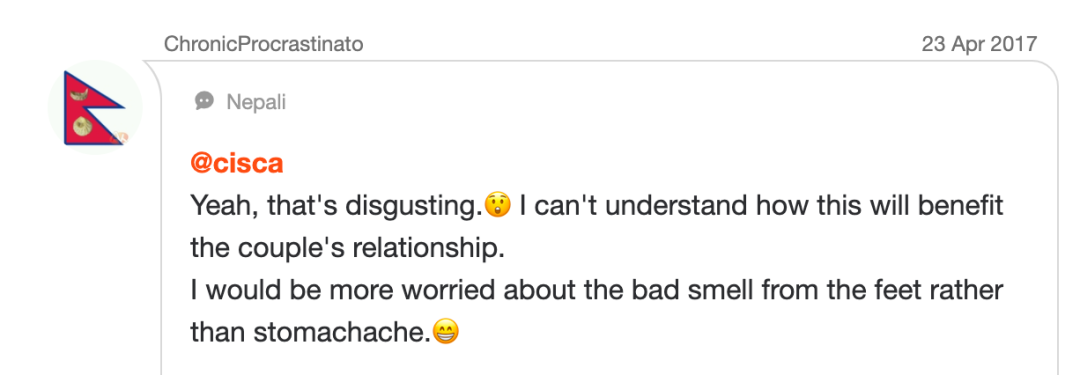Click the sun emblem on the flag

(x=83, y=126)
